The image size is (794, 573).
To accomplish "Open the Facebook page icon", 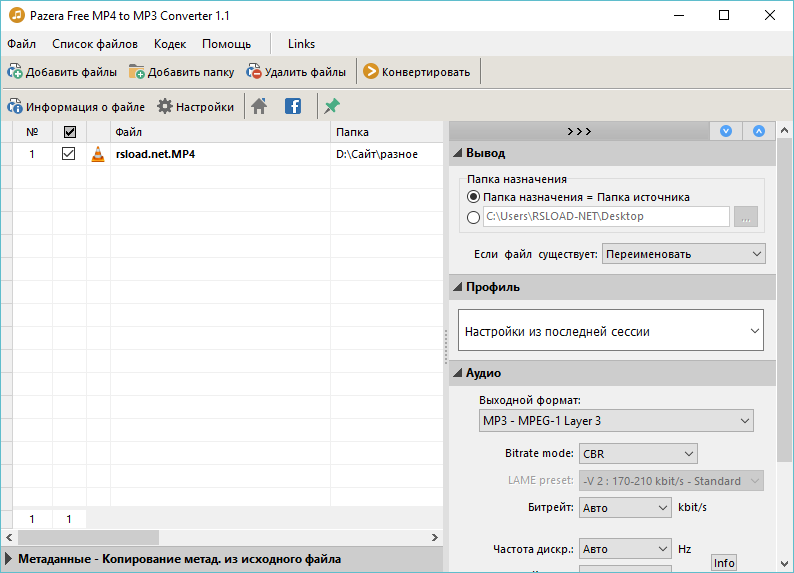I will pos(293,106).
